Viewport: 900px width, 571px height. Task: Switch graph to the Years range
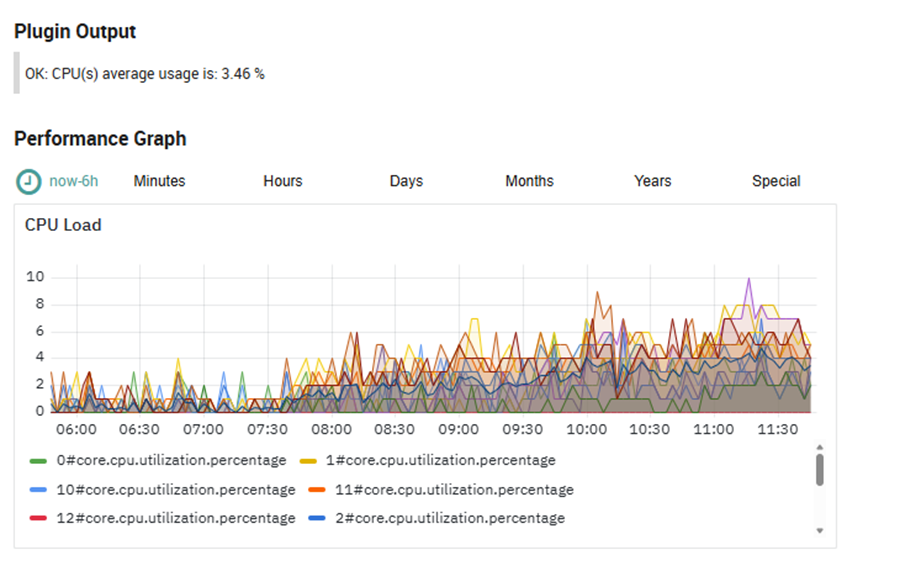[652, 181]
